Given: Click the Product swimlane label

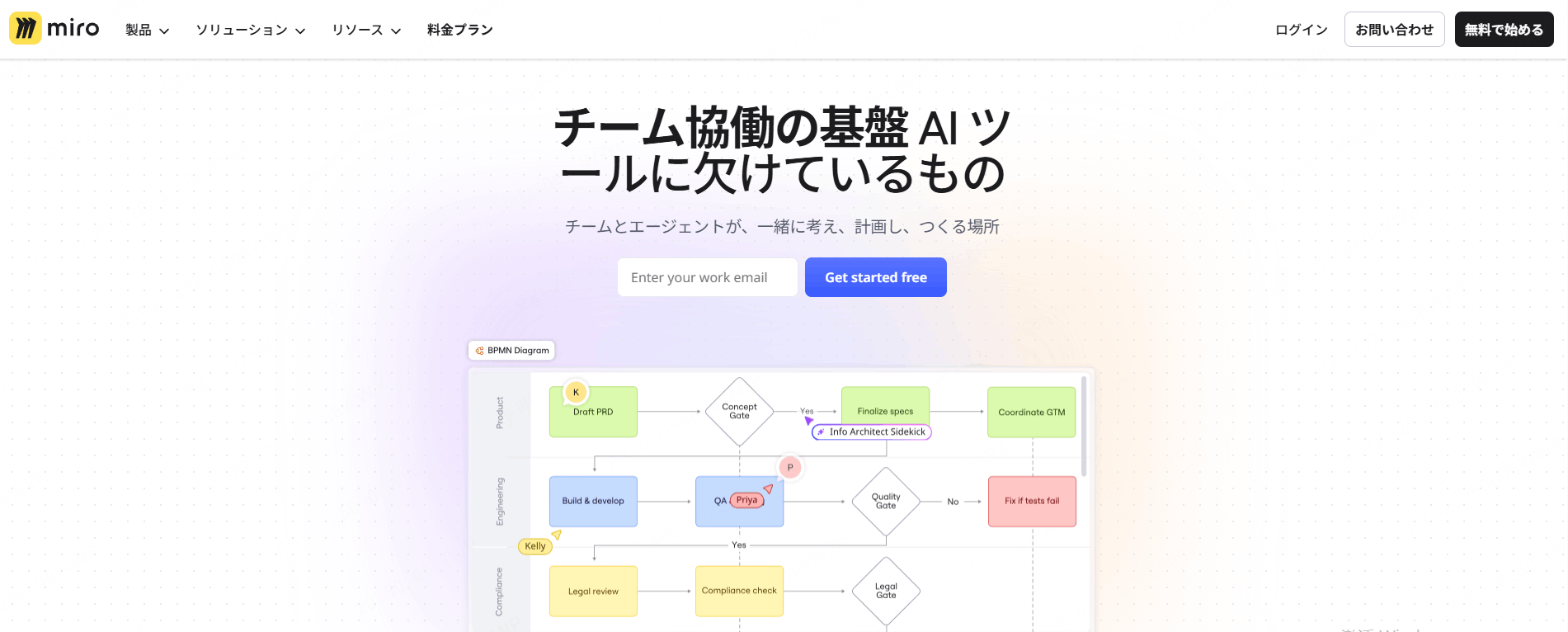Looking at the screenshot, I should pos(499,413).
